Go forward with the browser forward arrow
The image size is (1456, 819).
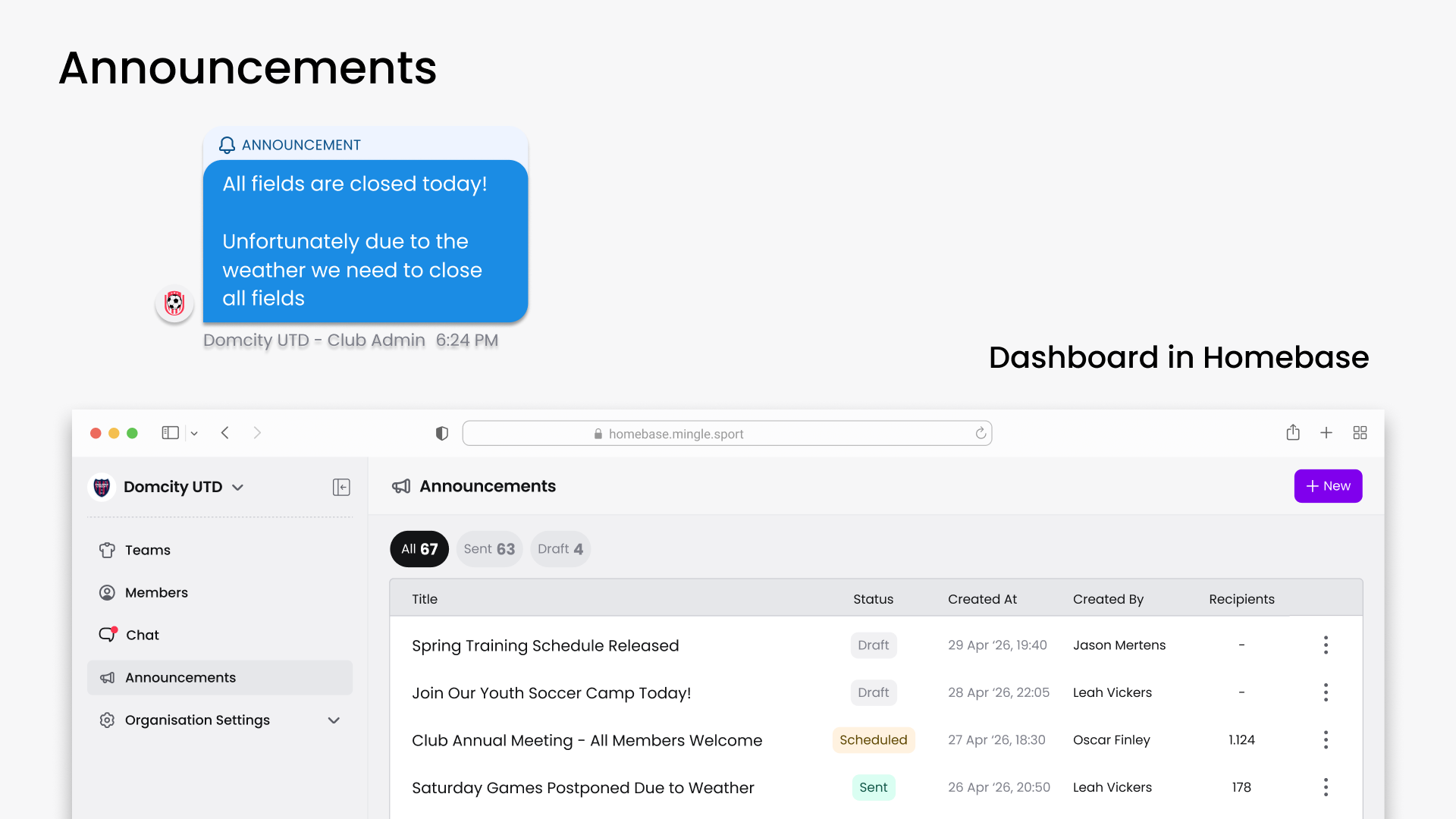(x=257, y=433)
